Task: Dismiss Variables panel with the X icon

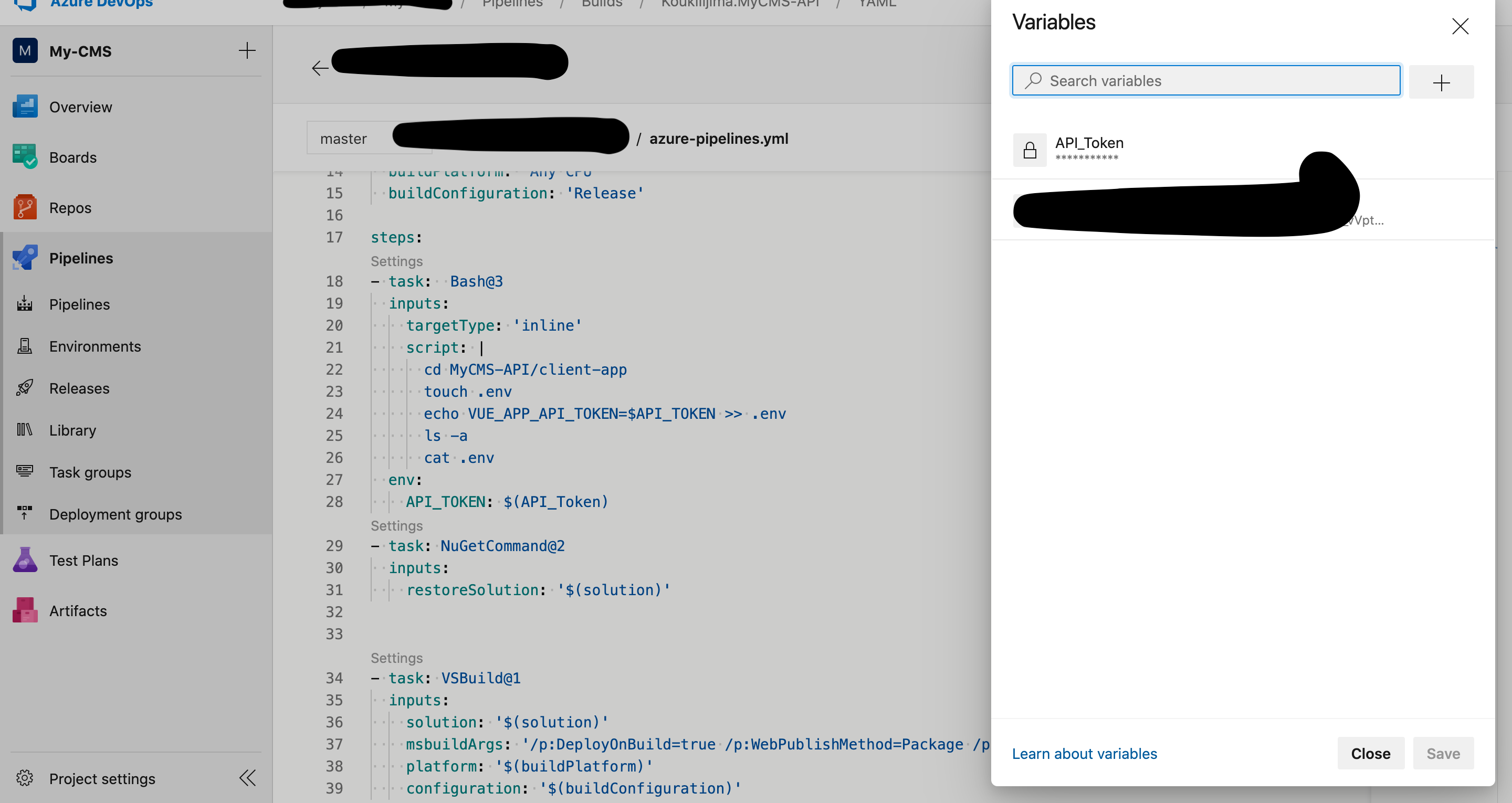Action: [x=1459, y=26]
